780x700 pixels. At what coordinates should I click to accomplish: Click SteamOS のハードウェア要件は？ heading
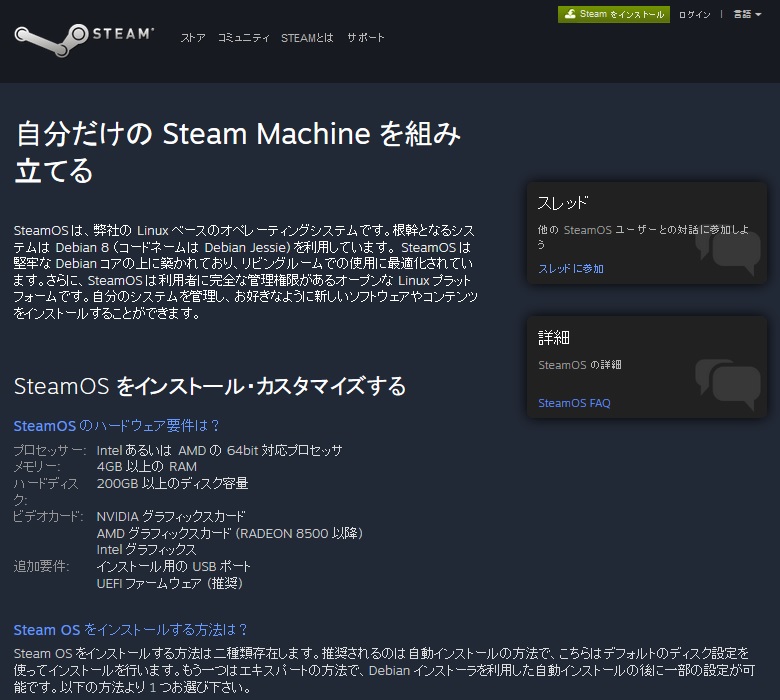(x=116, y=426)
